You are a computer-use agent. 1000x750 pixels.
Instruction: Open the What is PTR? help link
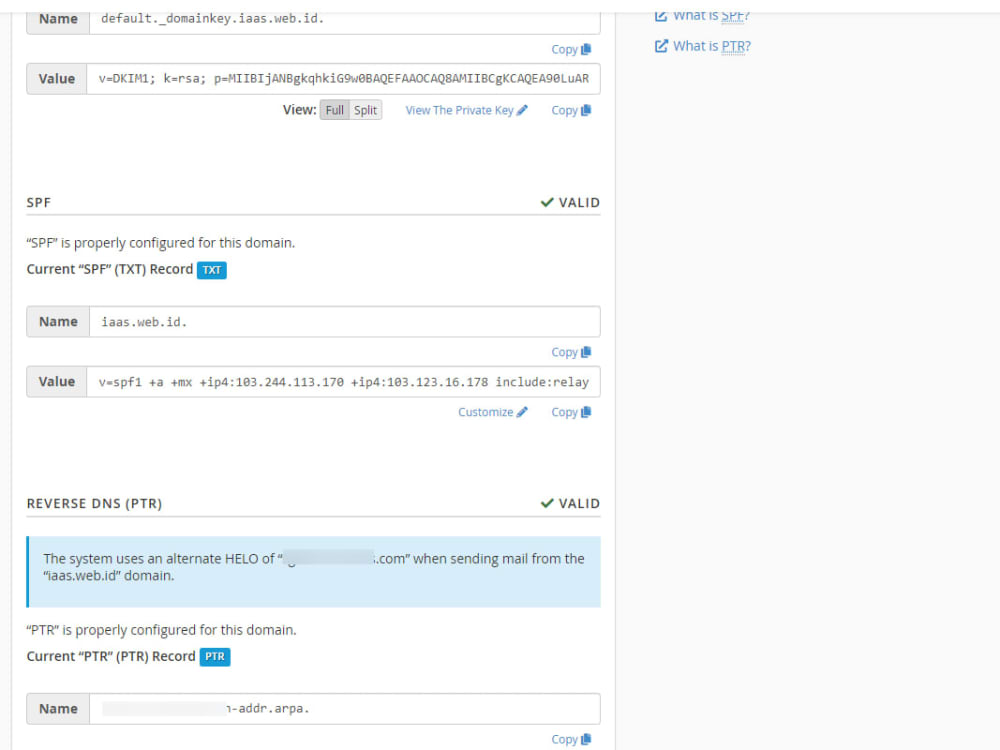click(712, 46)
